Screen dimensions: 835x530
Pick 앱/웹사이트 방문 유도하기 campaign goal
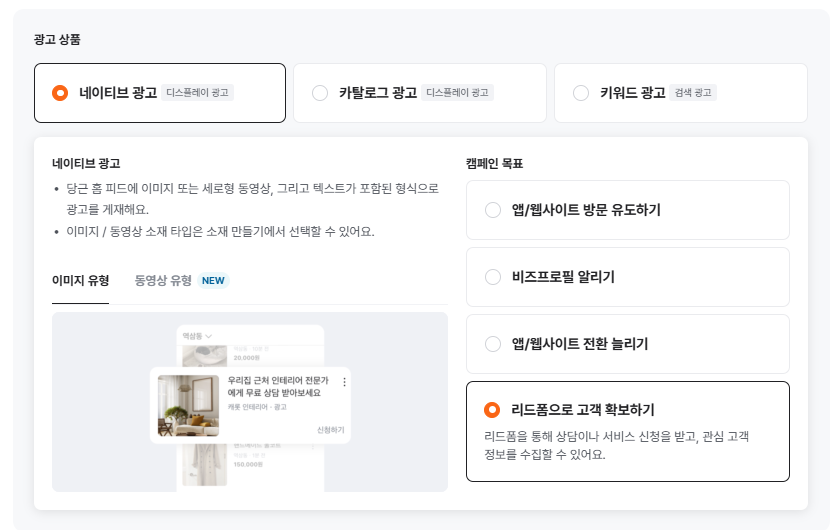point(492,210)
